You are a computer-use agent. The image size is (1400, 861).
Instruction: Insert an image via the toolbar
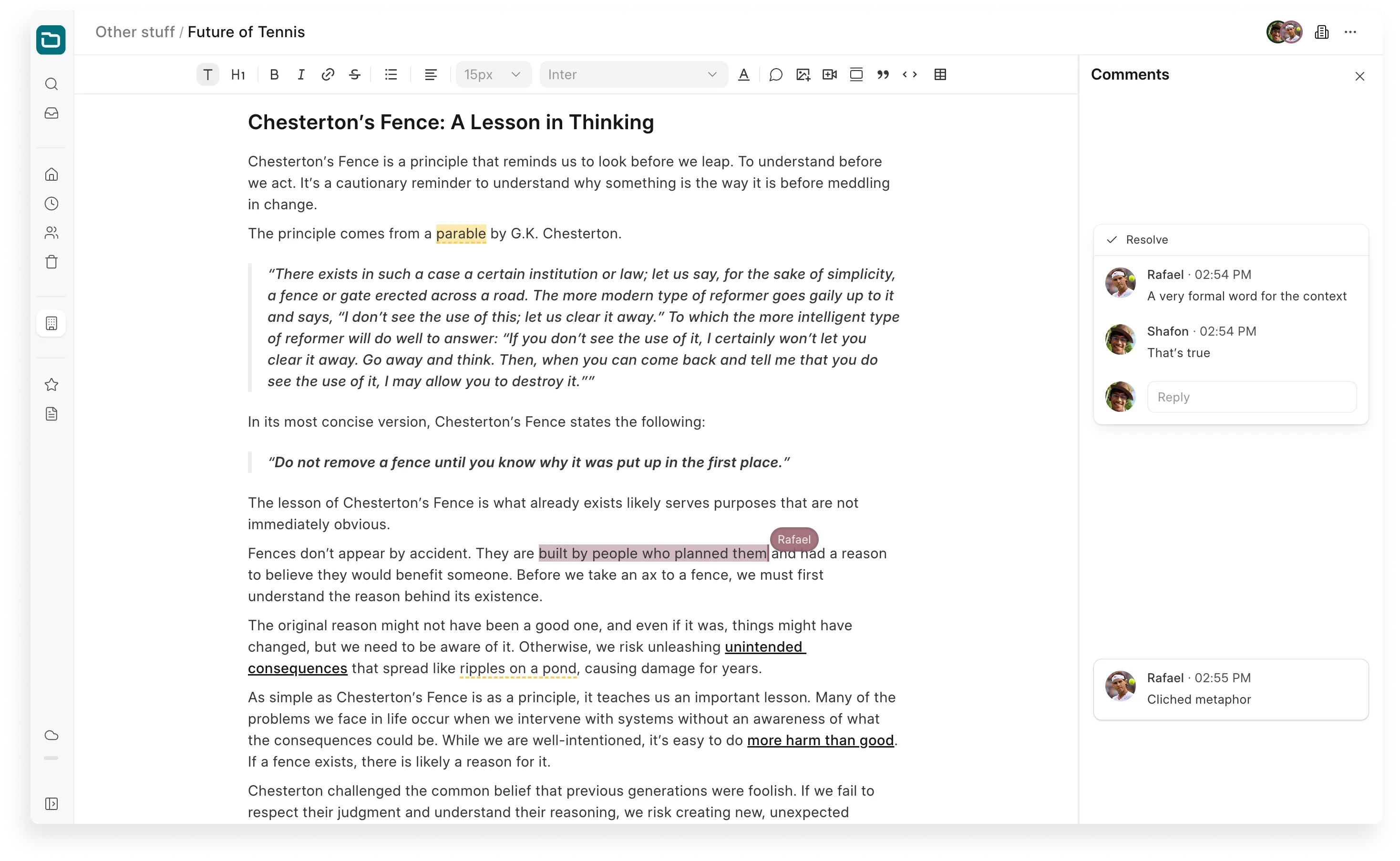(803, 74)
